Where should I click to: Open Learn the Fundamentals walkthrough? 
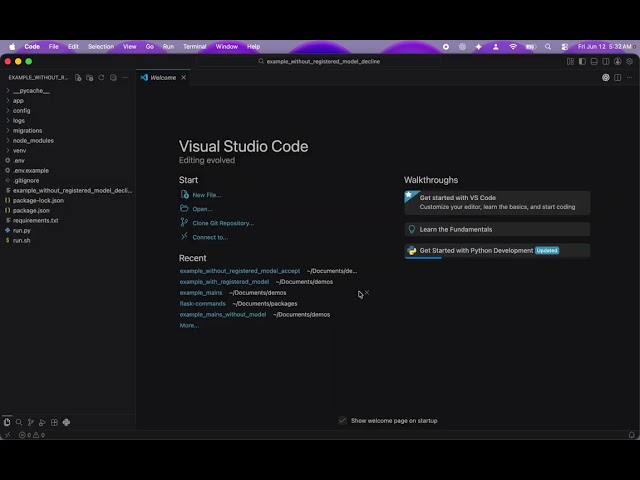coord(497,229)
